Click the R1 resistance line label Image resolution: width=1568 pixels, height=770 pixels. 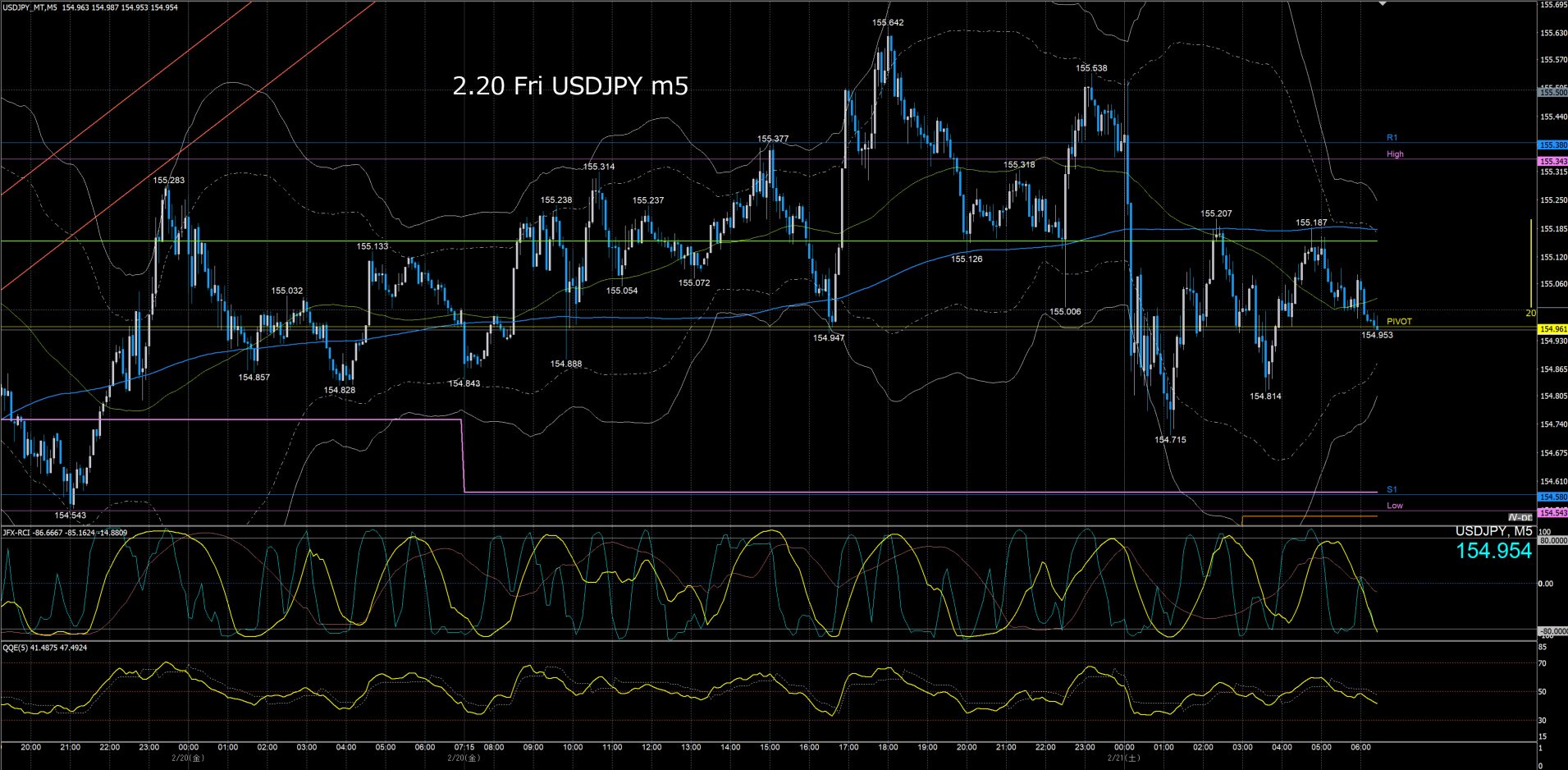[1392, 138]
